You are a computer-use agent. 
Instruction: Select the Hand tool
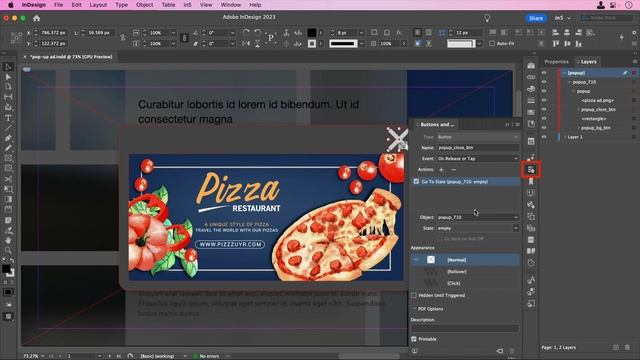click(x=8, y=240)
